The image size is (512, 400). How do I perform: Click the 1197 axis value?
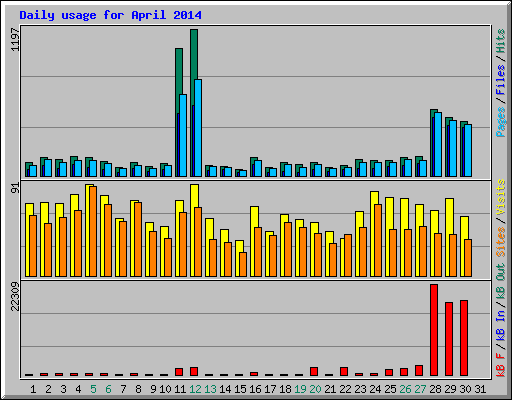15,40
